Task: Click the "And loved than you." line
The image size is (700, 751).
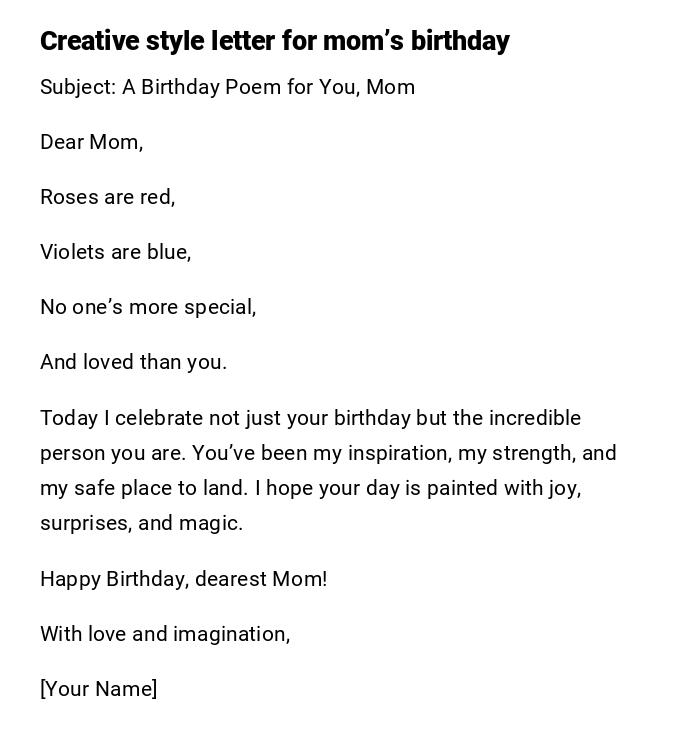Action: pos(134,362)
